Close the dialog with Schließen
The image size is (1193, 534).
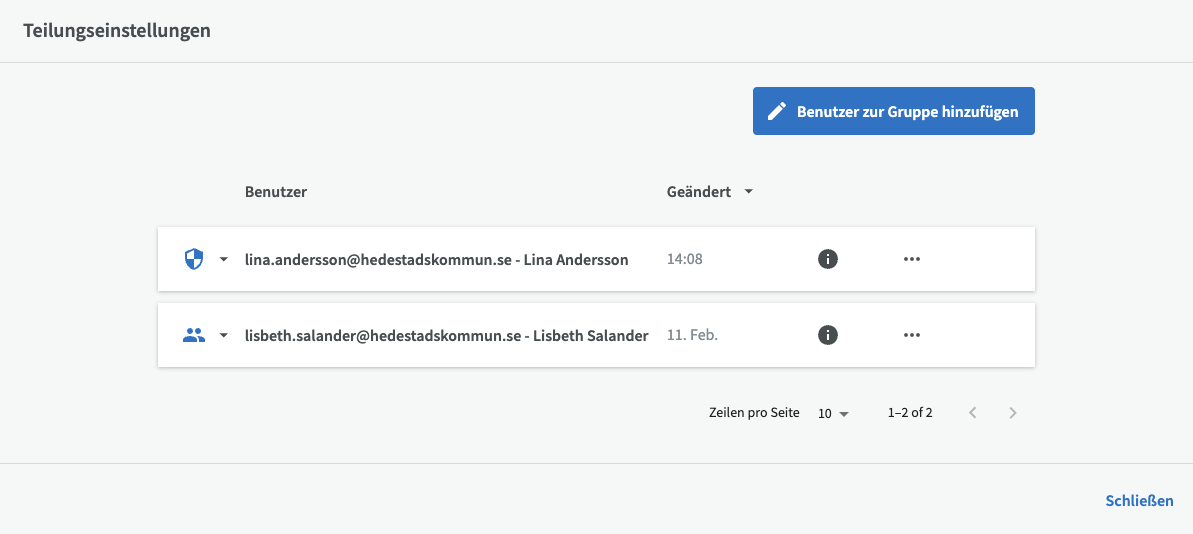pos(1139,501)
